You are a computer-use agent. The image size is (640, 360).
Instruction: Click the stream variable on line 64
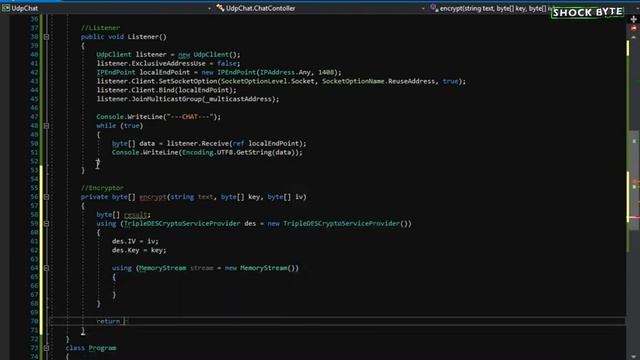(202, 268)
